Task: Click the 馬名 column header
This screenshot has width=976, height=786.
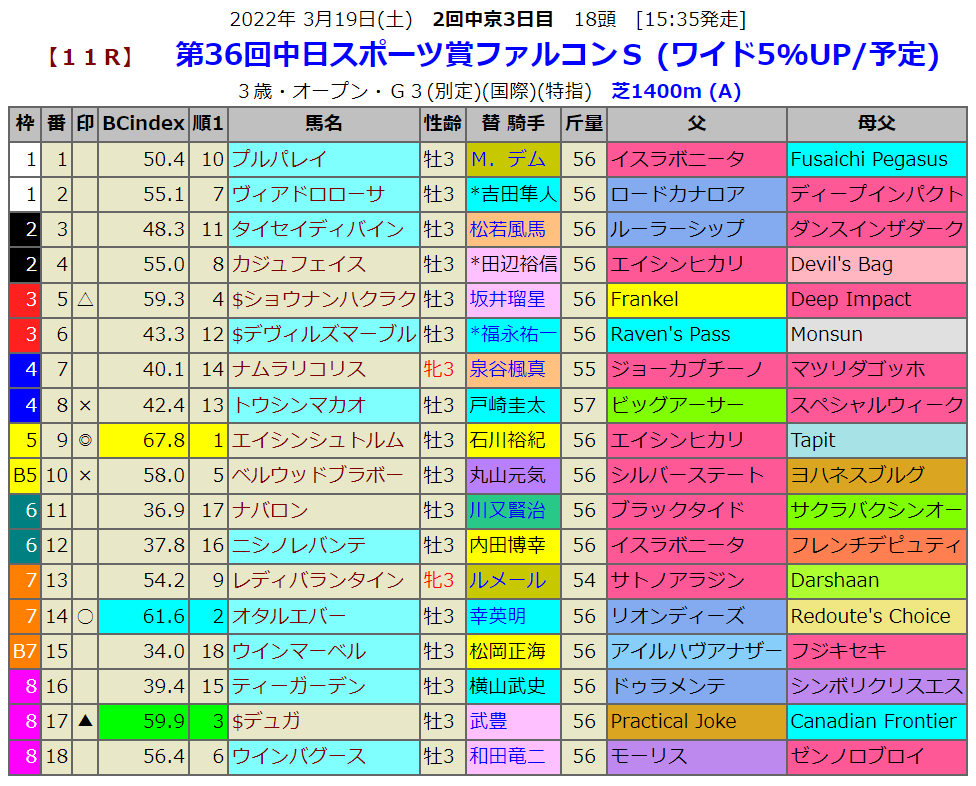Action: [323, 124]
